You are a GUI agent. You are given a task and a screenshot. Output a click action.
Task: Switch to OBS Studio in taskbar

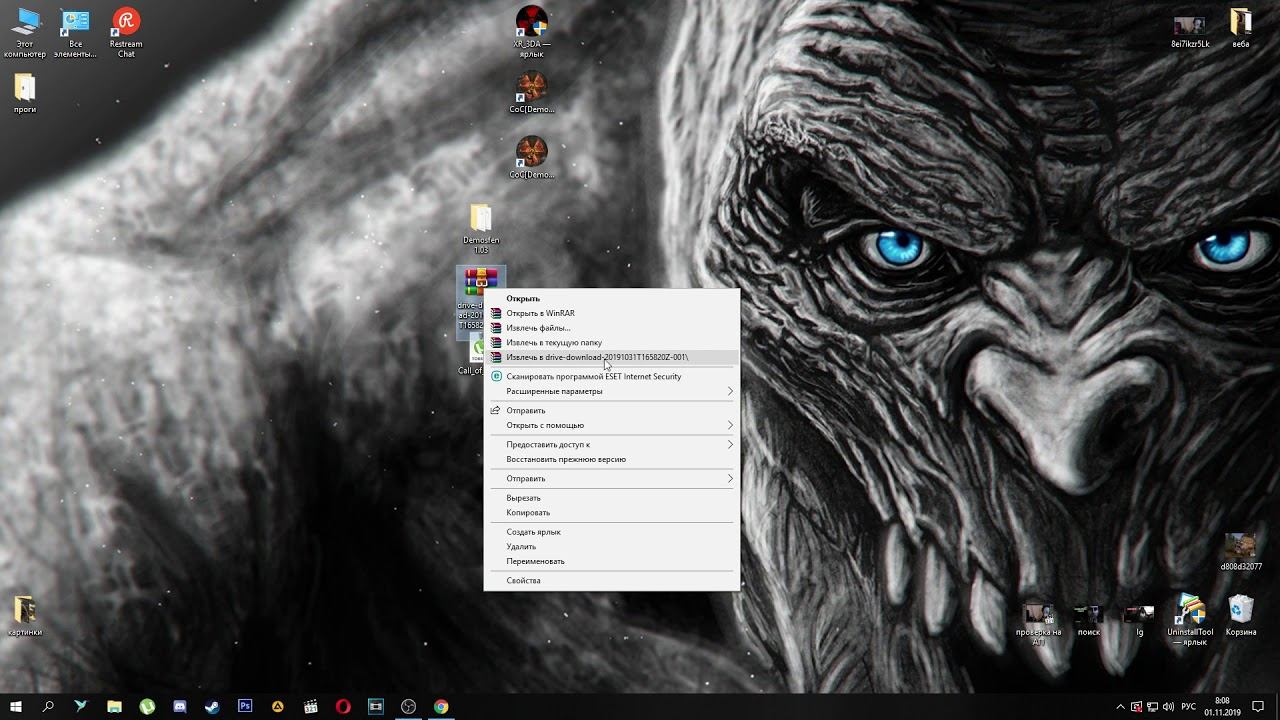[408, 706]
